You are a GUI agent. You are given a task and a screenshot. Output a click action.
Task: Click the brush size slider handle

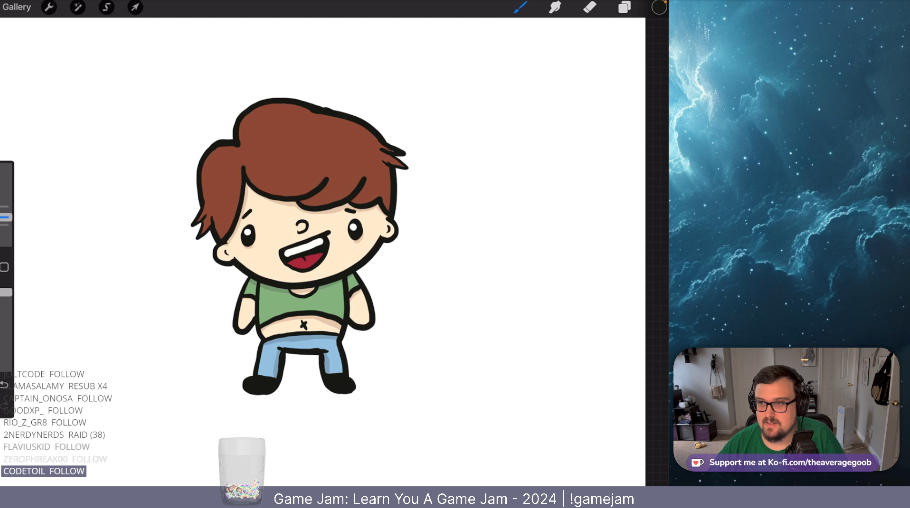pyautogui.click(x=5, y=217)
